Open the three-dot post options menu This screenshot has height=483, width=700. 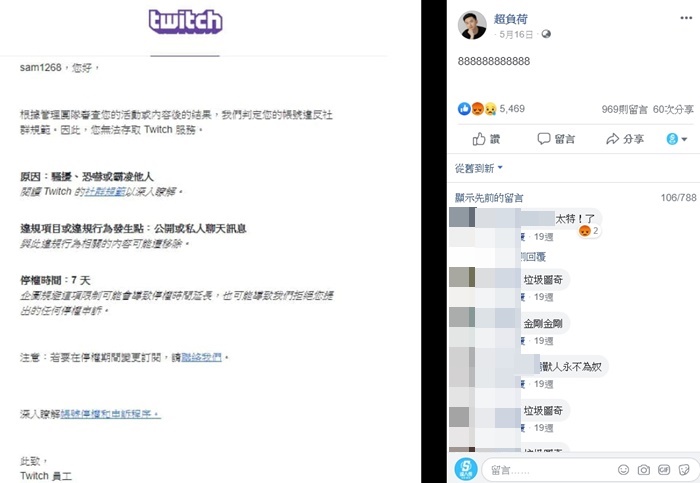(685, 20)
